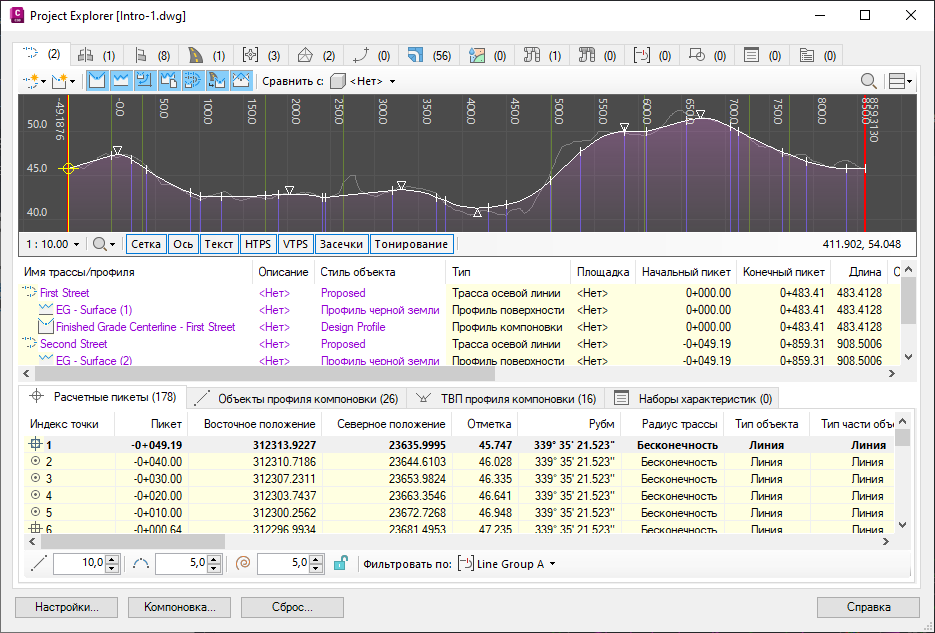The image size is (935, 633).
Task: Switch to the Assemblies tab (1)
Action: pyautogui.click(x=97, y=55)
